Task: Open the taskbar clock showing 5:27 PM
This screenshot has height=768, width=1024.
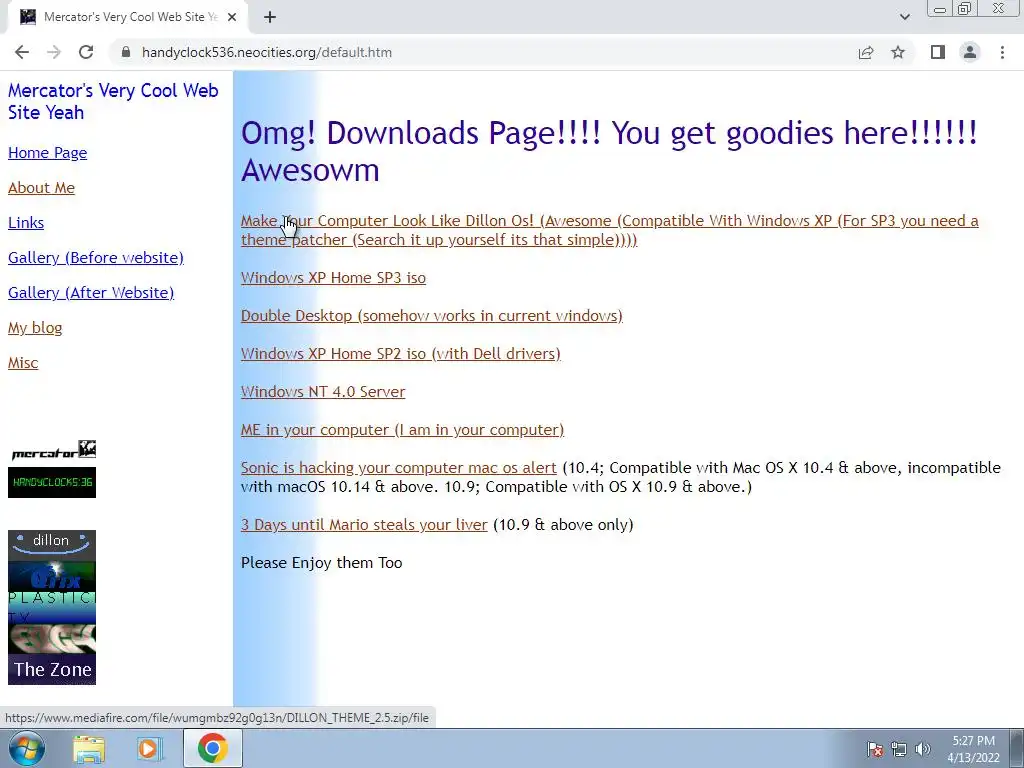Action: click(x=973, y=749)
